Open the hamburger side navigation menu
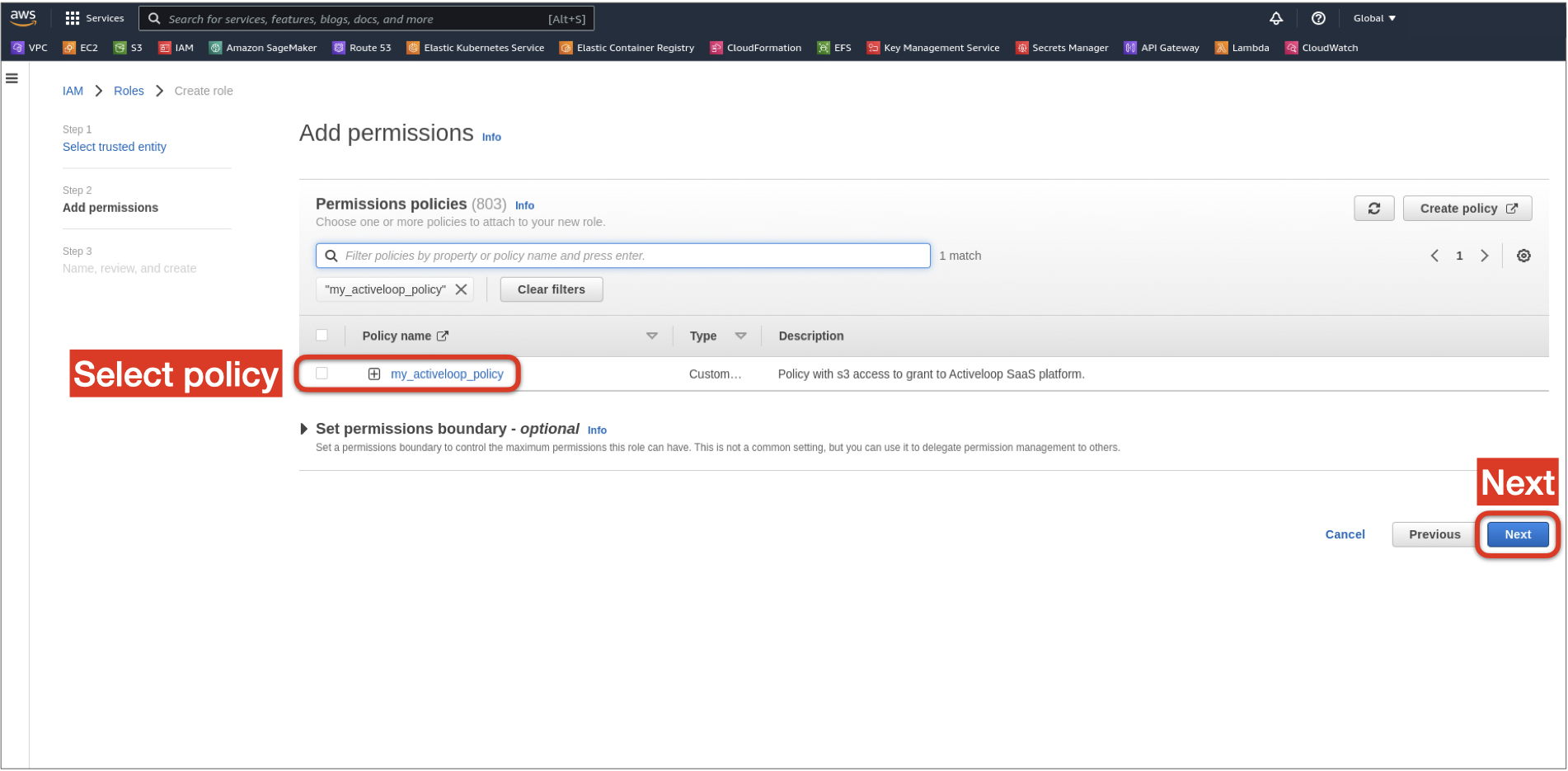The image size is (1568, 771). [12, 78]
